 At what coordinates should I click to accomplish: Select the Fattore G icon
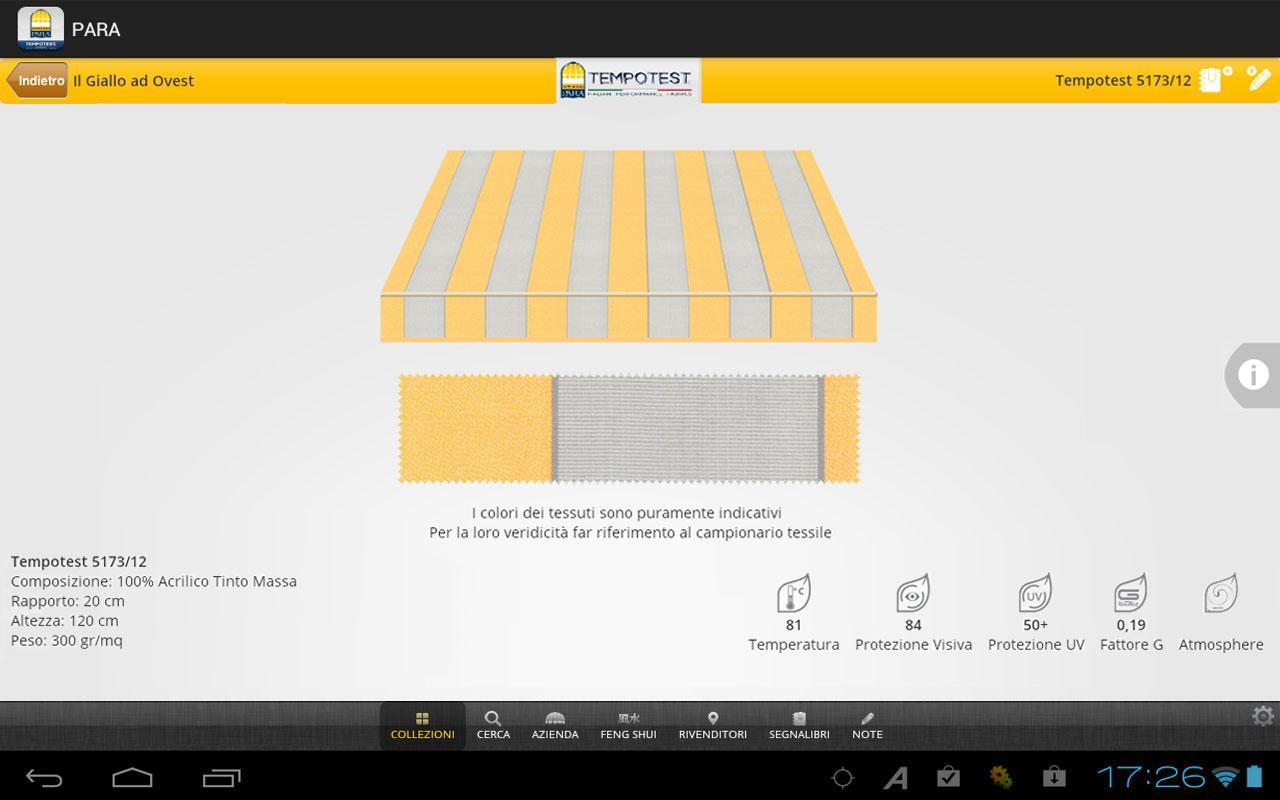[1130, 594]
